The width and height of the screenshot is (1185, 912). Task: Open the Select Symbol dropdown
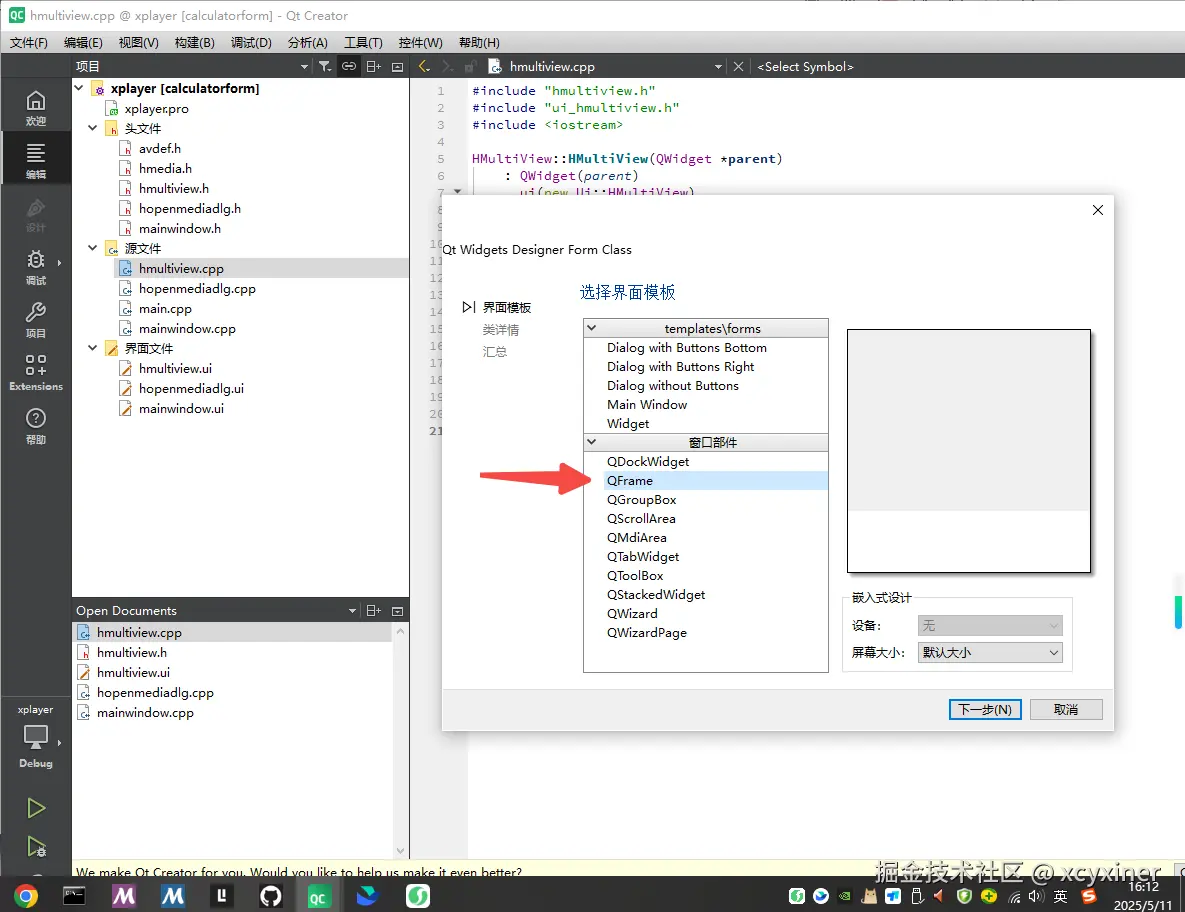[x=806, y=66]
